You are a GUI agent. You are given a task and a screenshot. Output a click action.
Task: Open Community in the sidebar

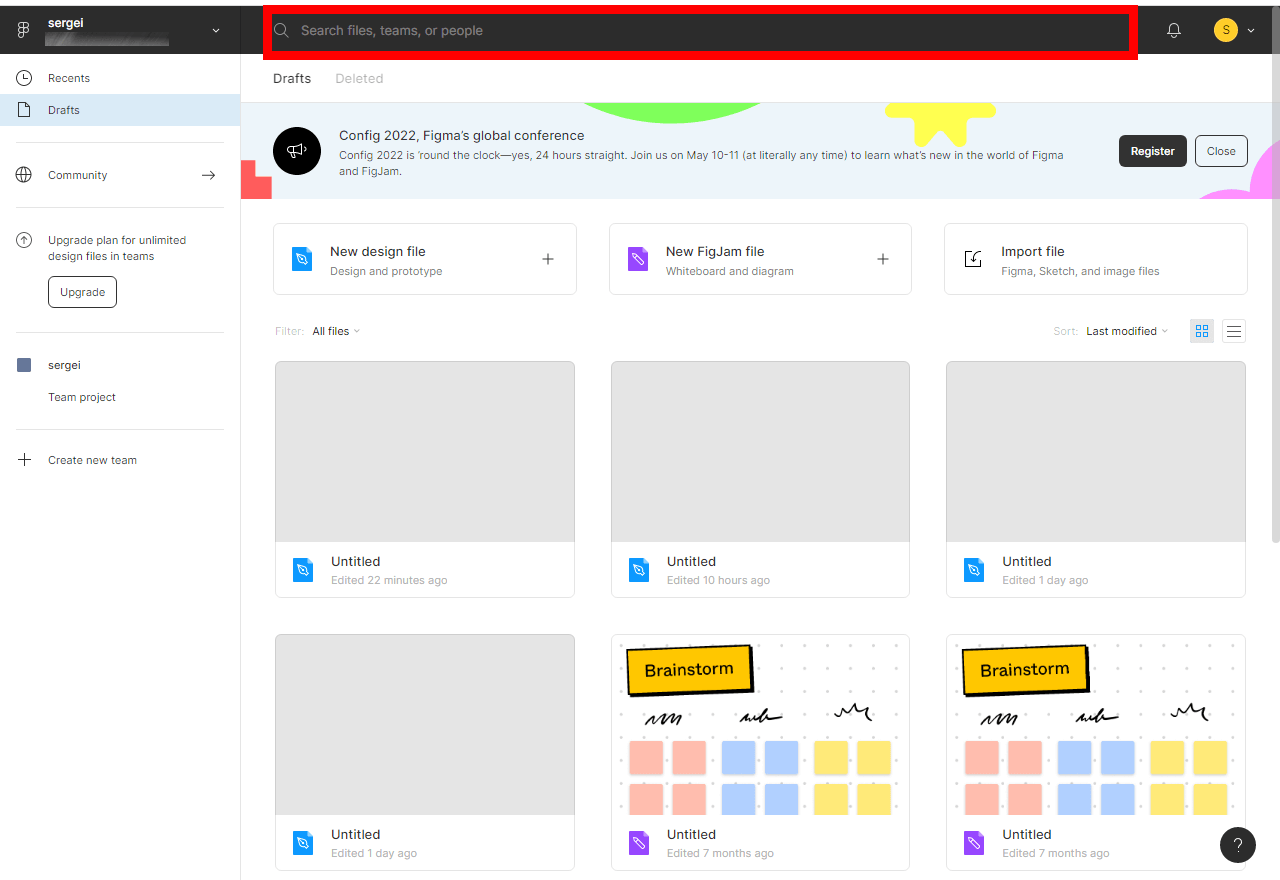[x=120, y=175]
